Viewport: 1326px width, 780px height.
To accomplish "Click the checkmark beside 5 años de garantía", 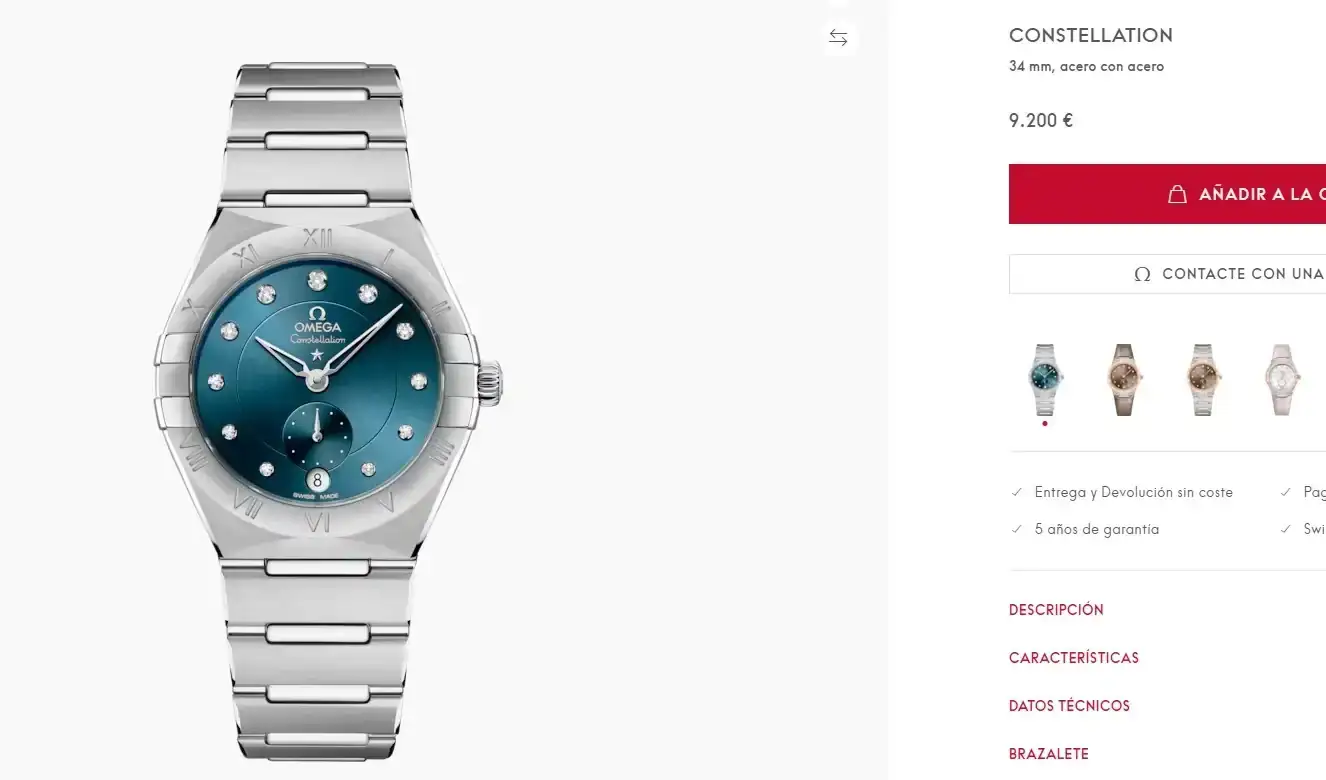I will pos(1017,529).
